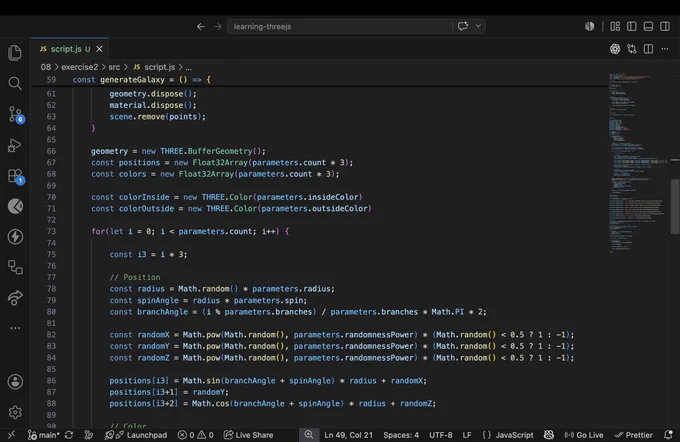The height and width of the screenshot is (442, 680).
Task: Click the rocket icon in status bar
Action: (x=109, y=435)
